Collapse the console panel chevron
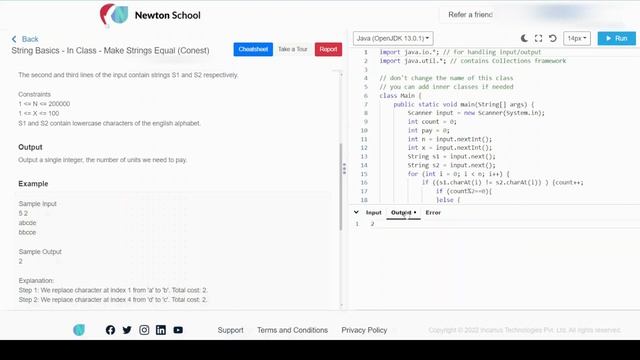Viewport: 640px width, 360px height. click(x=356, y=212)
